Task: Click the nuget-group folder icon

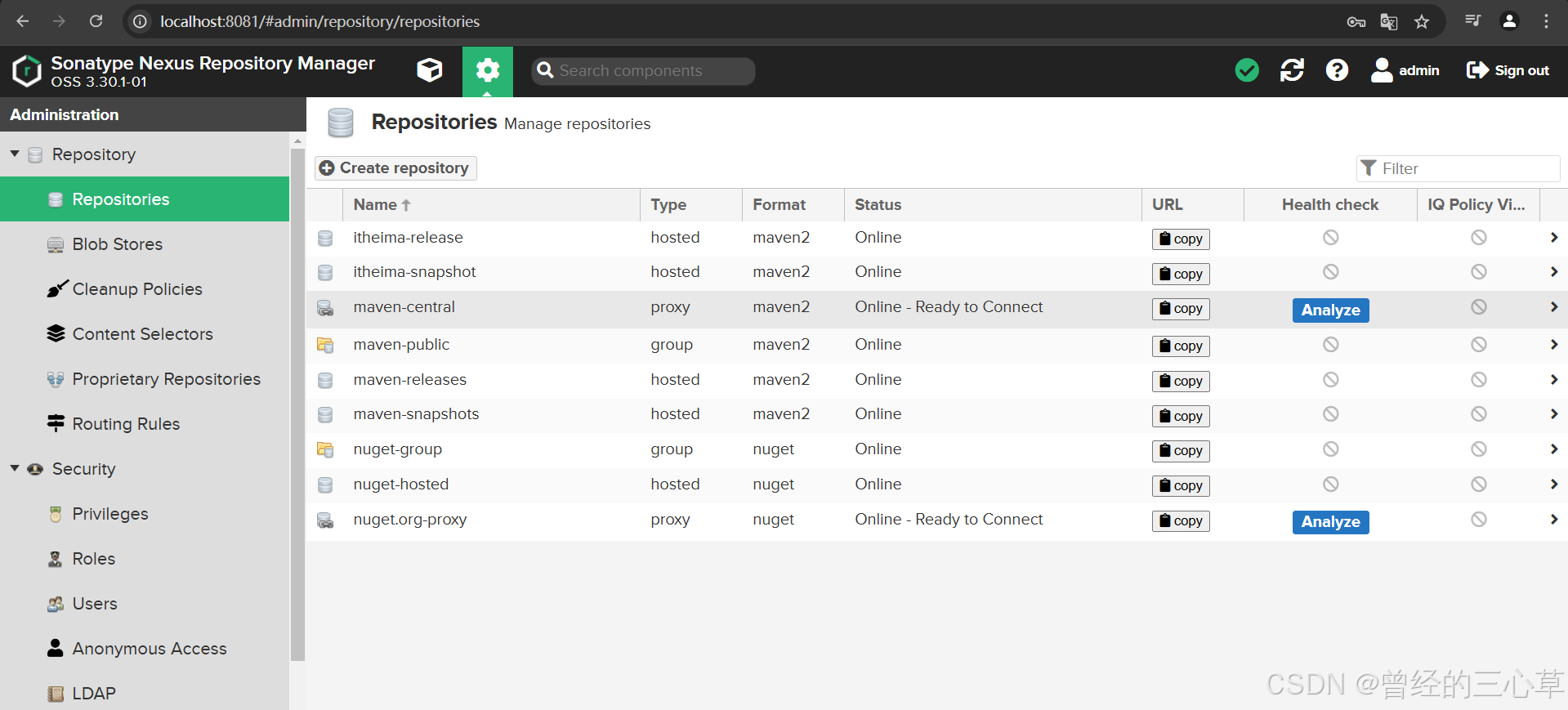Action: tap(325, 449)
